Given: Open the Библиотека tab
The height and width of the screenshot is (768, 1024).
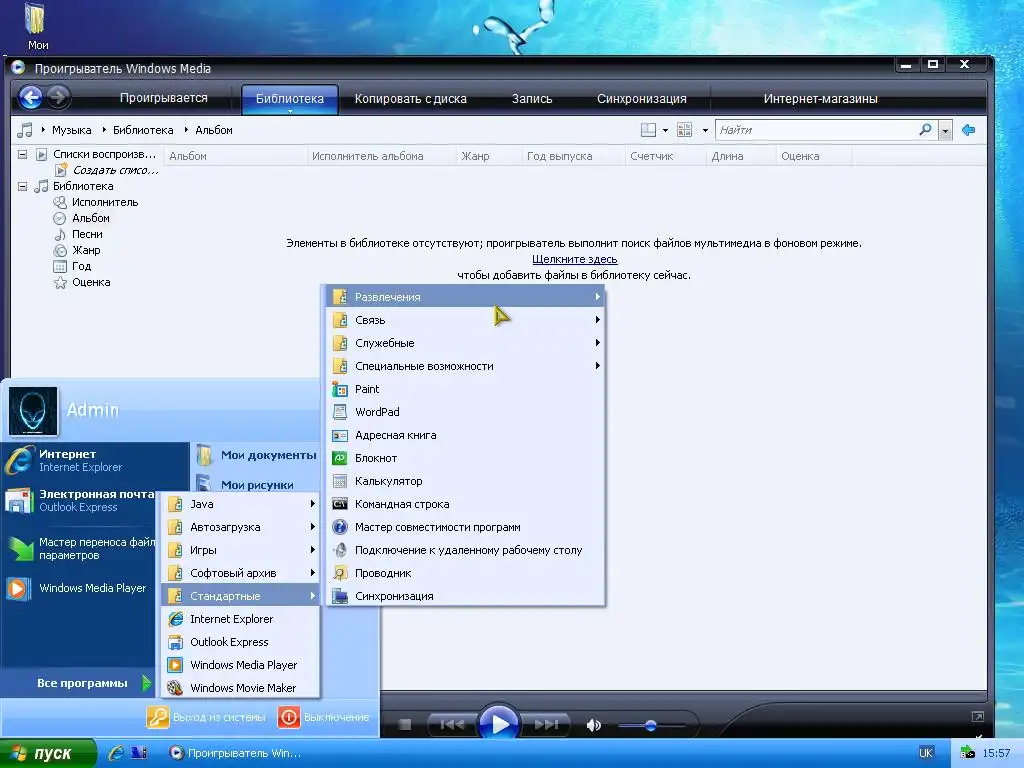Looking at the screenshot, I should click(x=290, y=99).
